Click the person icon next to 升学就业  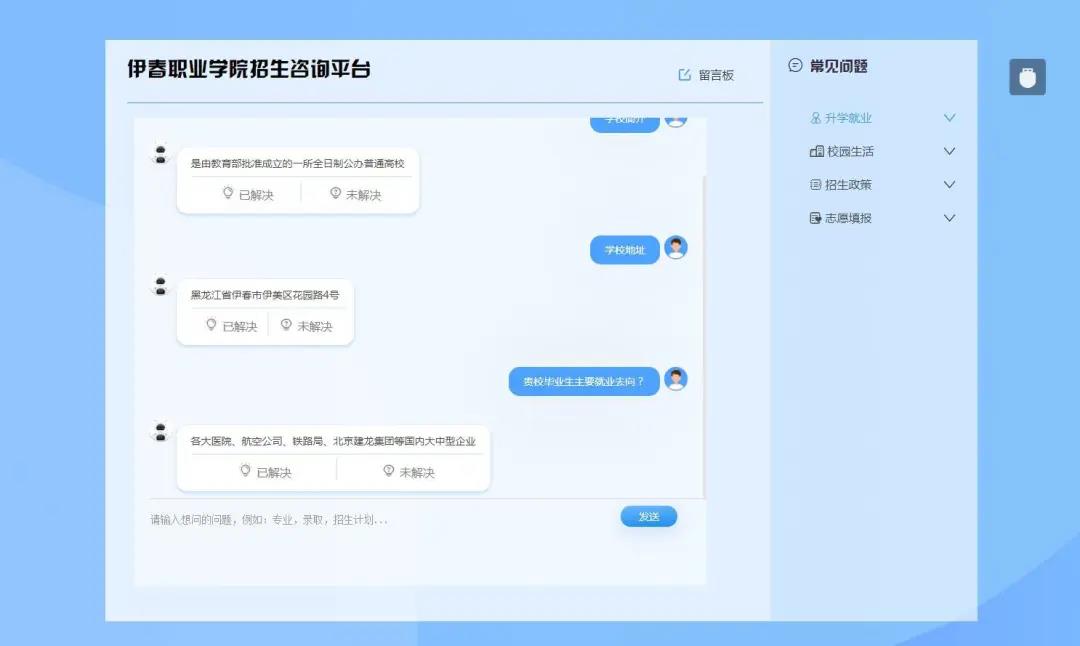816,117
